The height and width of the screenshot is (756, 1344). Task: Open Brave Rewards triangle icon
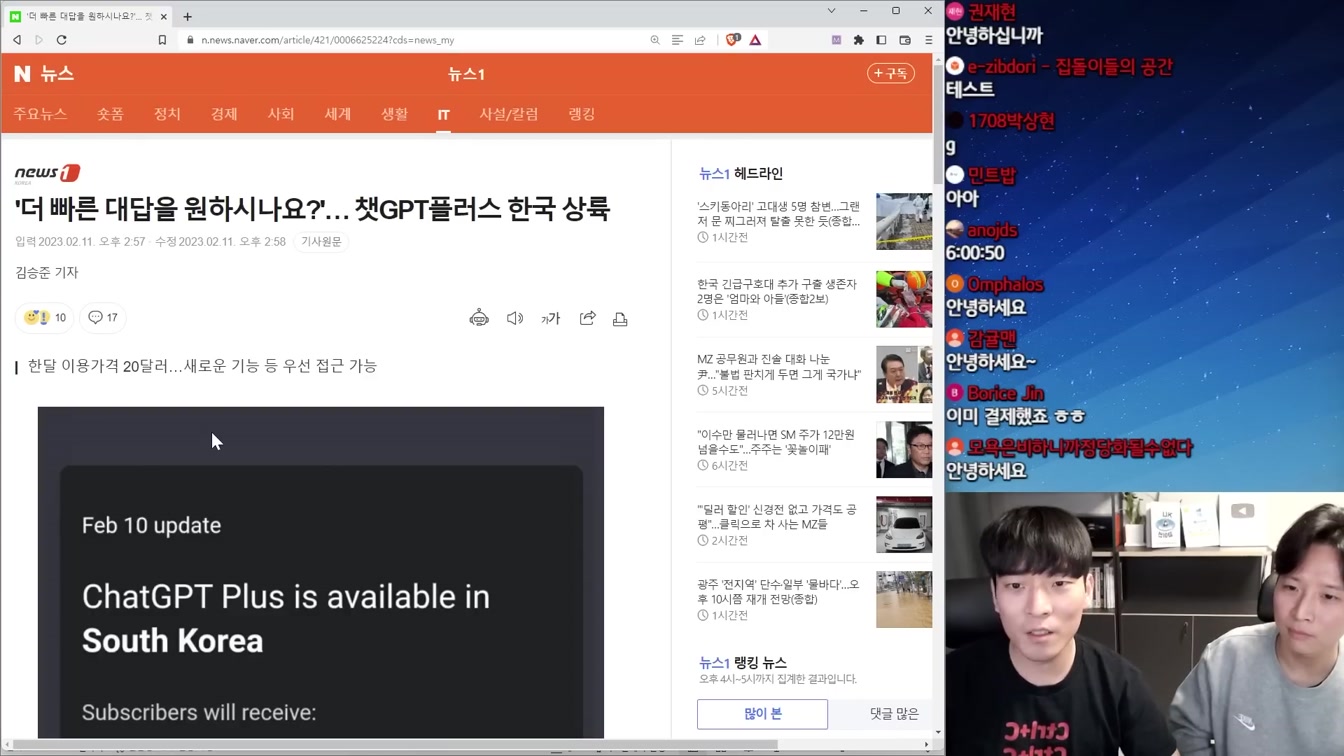coord(755,40)
